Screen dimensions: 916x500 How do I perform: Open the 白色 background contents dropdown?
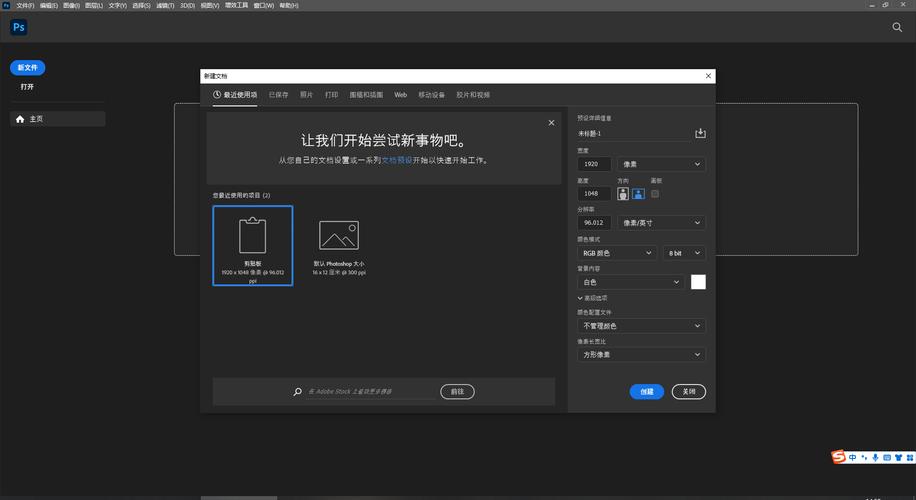[630, 282]
